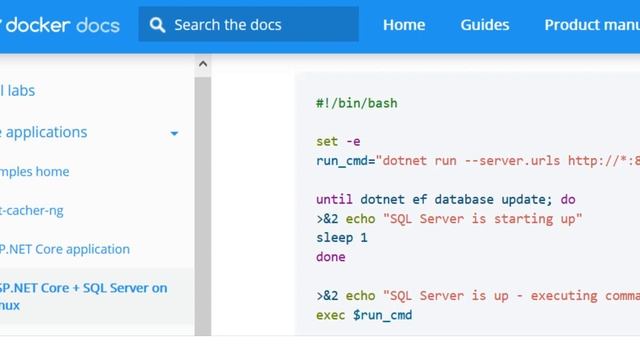
Task: Click the "SQL Server is up" echo line
Action: click(x=478, y=296)
